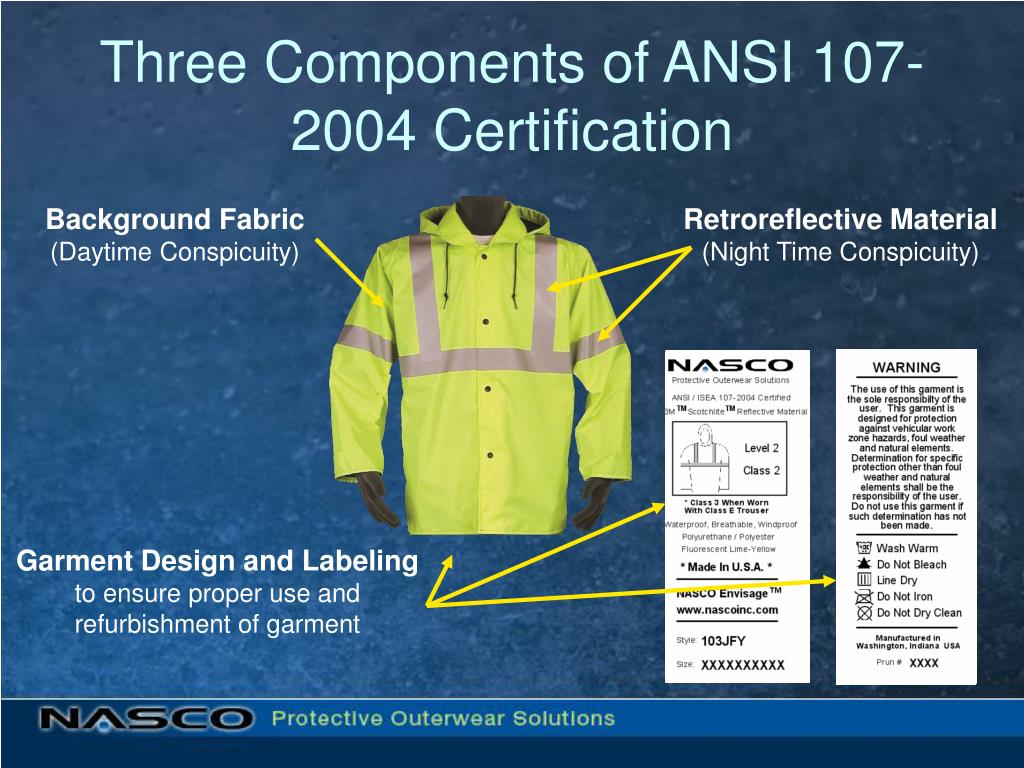The width and height of the screenshot is (1024, 768).
Task: Click 'ANSI / ISEA 107-2004 Certified' line
Action: [731, 397]
